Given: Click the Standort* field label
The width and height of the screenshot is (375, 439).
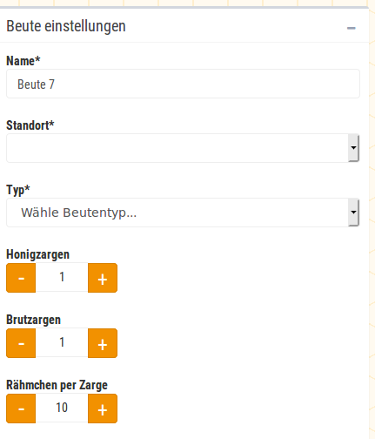Looking at the screenshot, I should pos(30,125).
